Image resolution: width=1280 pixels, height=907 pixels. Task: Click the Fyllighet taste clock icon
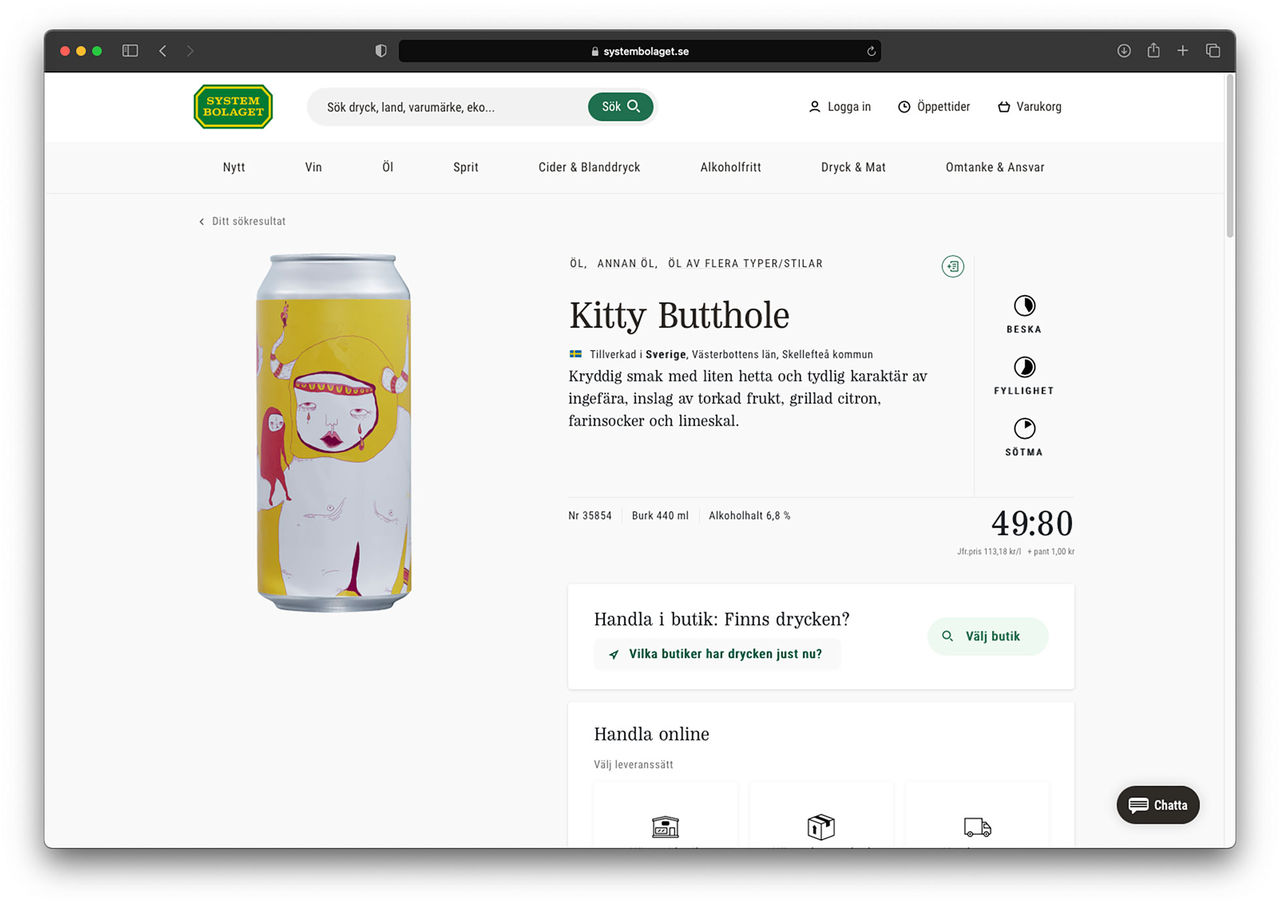(x=1024, y=367)
